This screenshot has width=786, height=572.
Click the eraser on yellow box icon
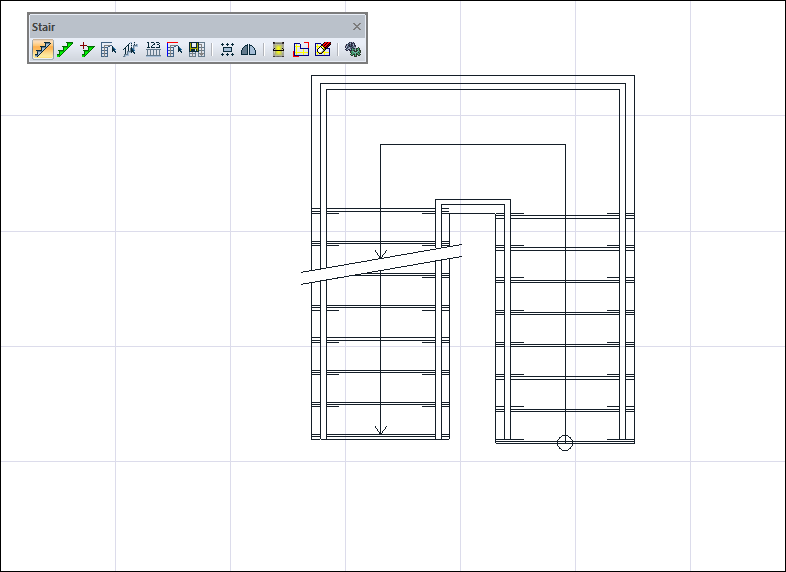click(x=322, y=49)
